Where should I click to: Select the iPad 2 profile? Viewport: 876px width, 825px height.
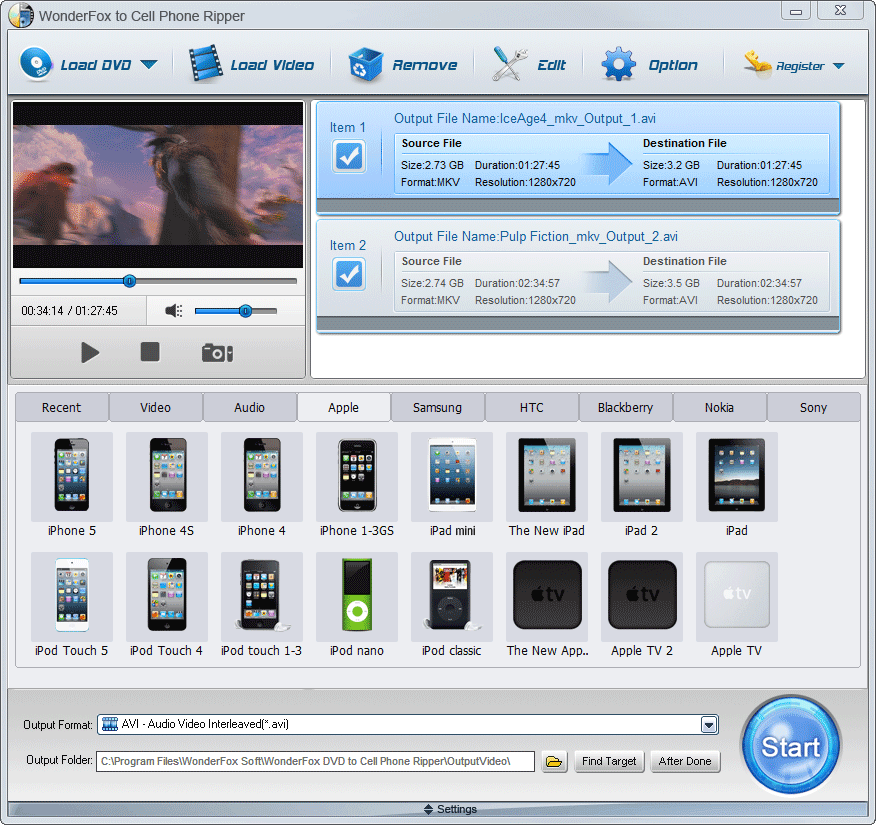(642, 485)
